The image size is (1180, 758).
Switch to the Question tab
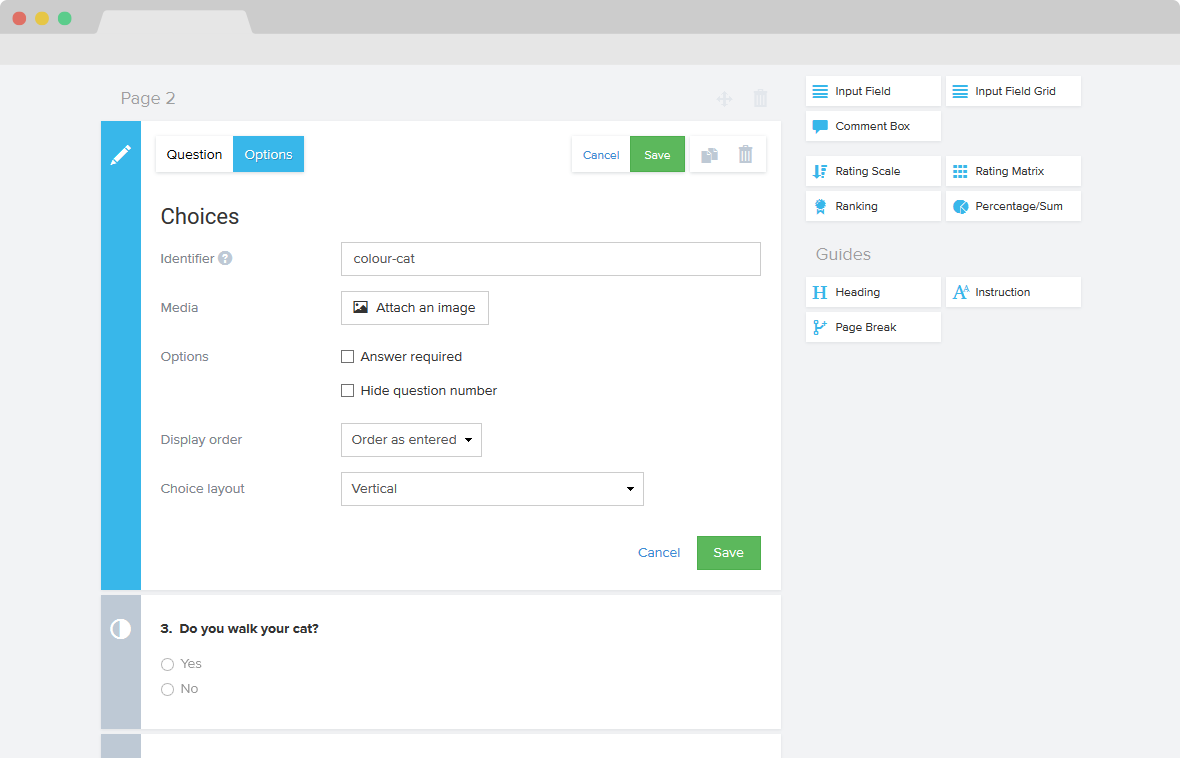coord(194,154)
